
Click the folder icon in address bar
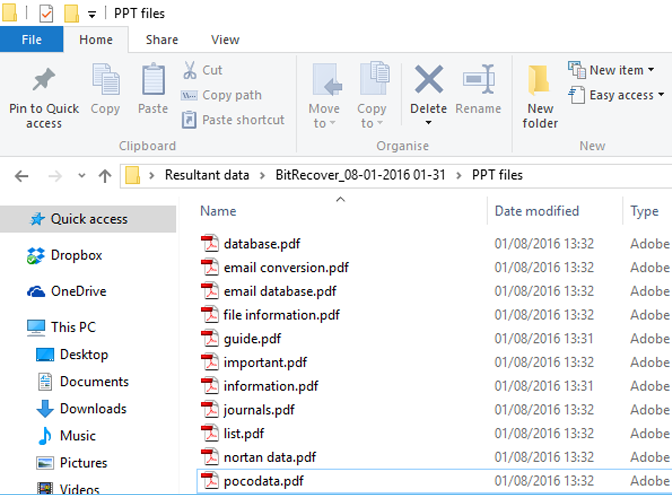[132, 175]
